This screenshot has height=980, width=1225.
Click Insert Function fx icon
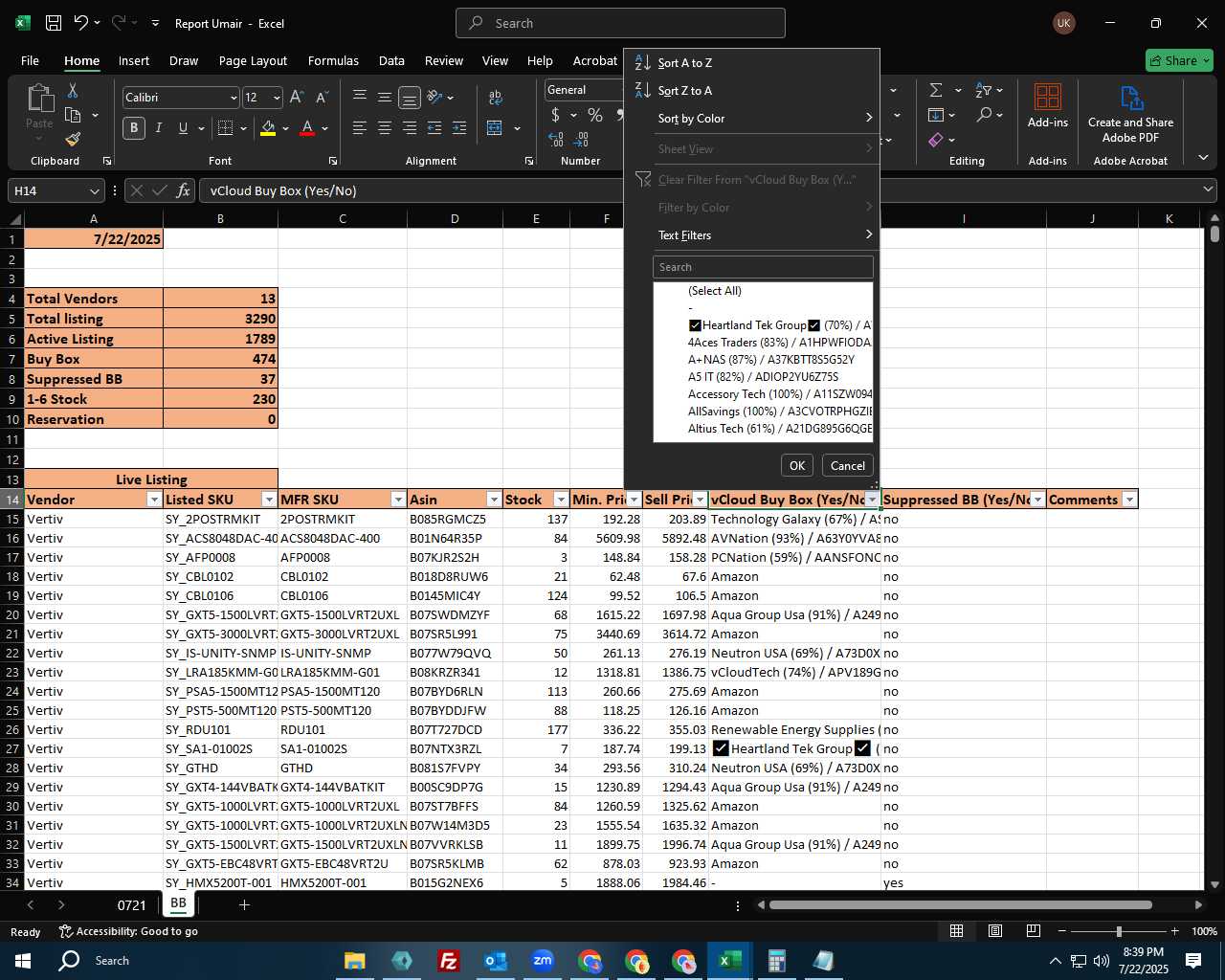[183, 190]
